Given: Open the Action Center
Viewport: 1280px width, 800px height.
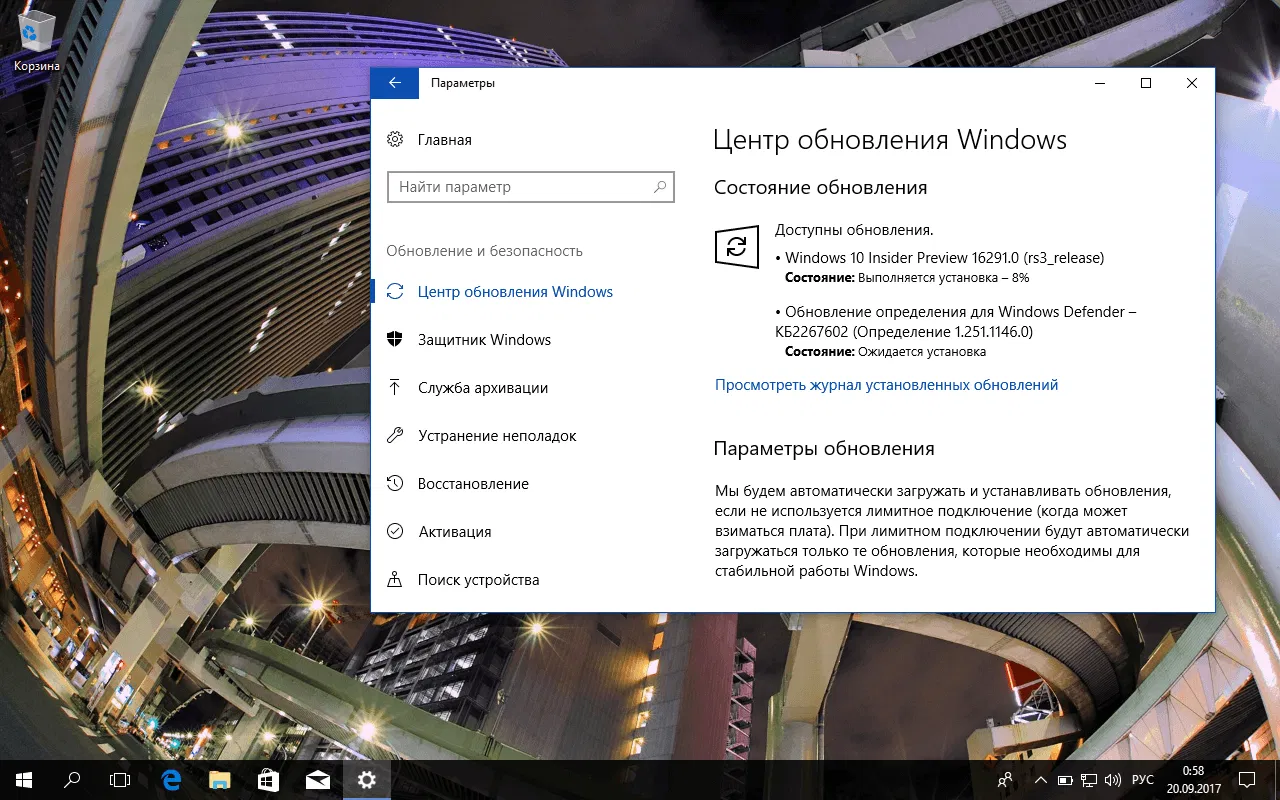Looking at the screenshot, I should 1246,779.
